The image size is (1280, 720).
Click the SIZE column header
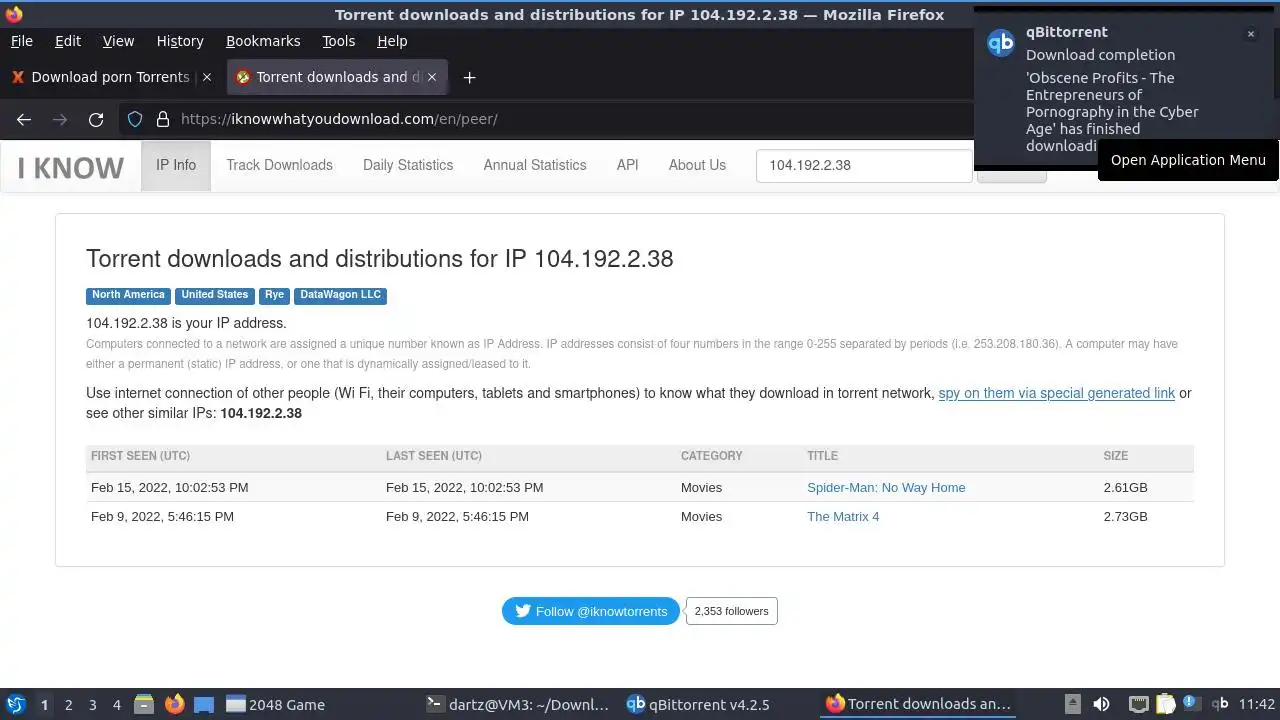click(x=1116, y=456)
